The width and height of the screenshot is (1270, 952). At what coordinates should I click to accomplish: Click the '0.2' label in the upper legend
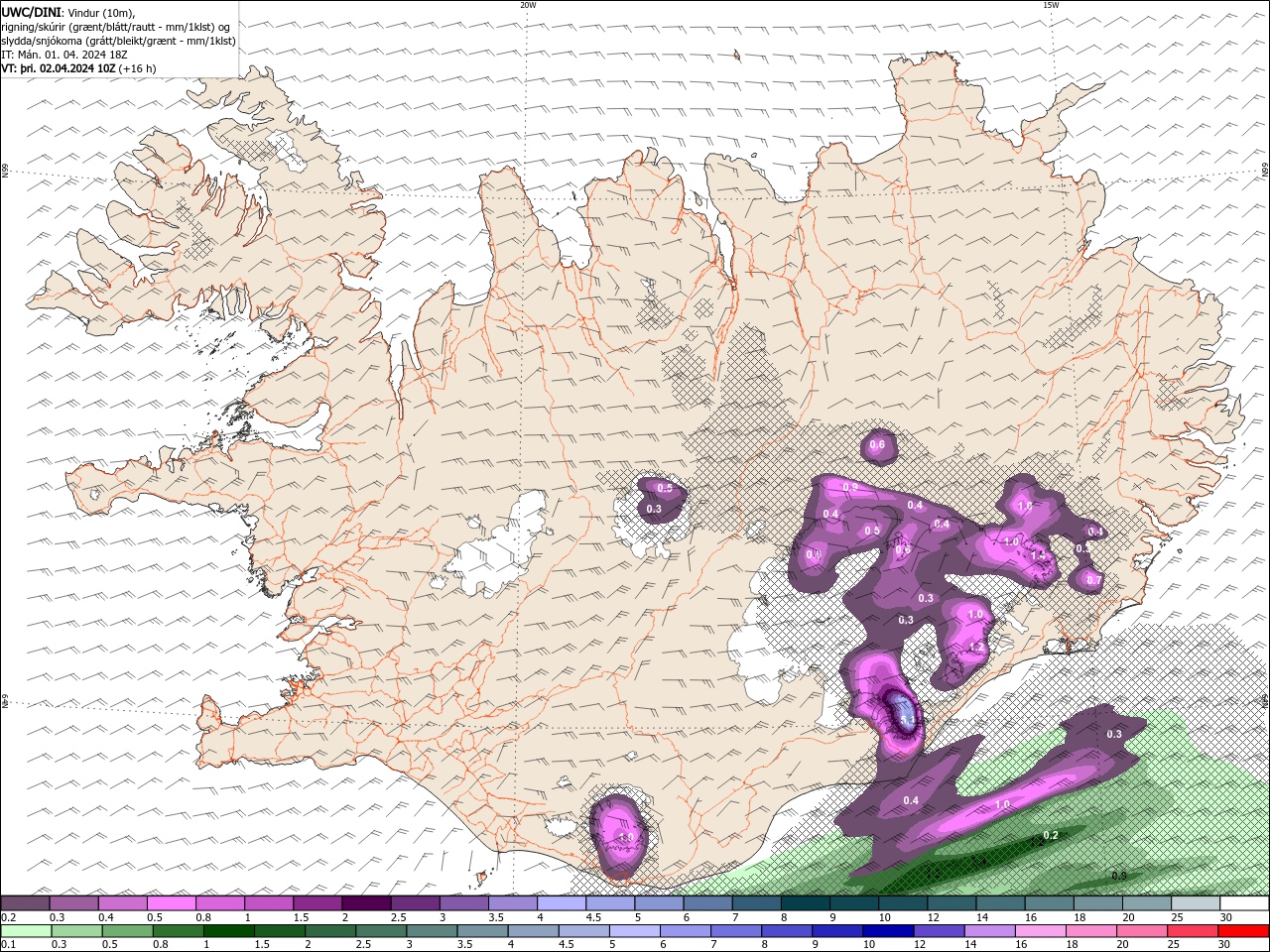[x=9, y=917]
